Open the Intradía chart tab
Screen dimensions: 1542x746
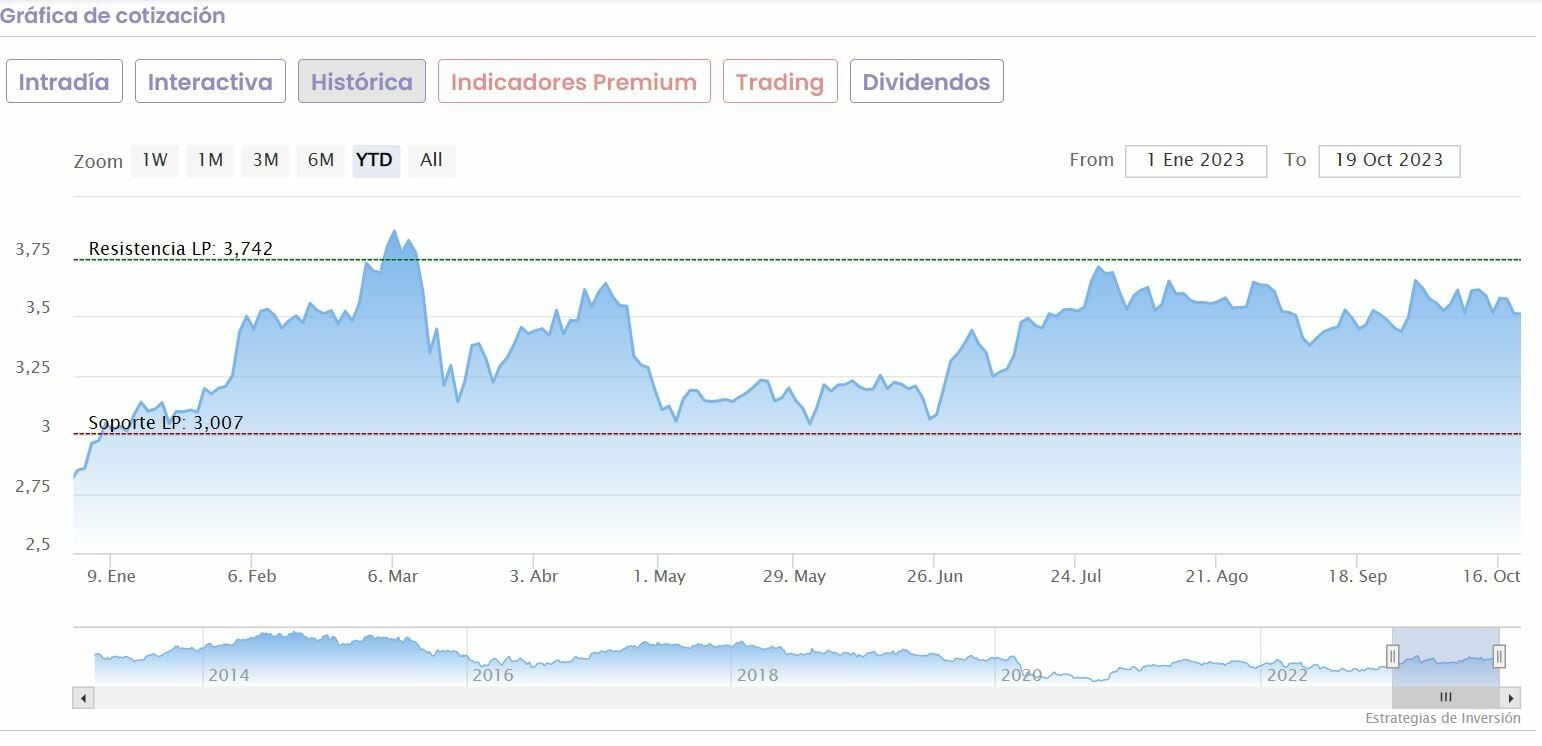(64, 82)
